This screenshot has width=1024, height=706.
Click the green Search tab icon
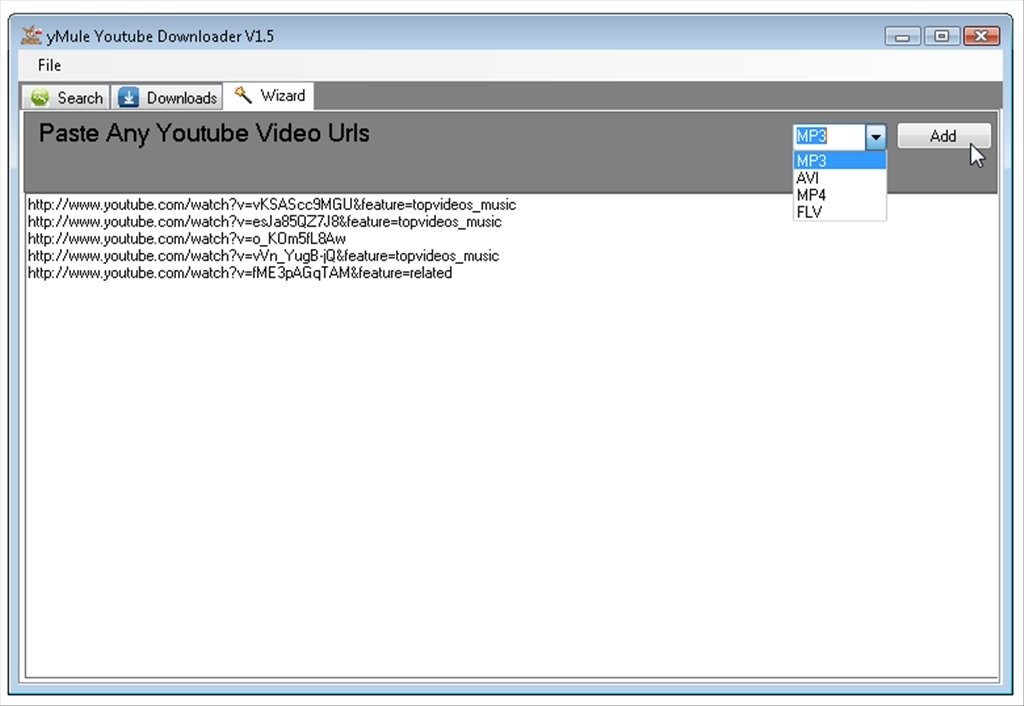(x=40, y=97)
